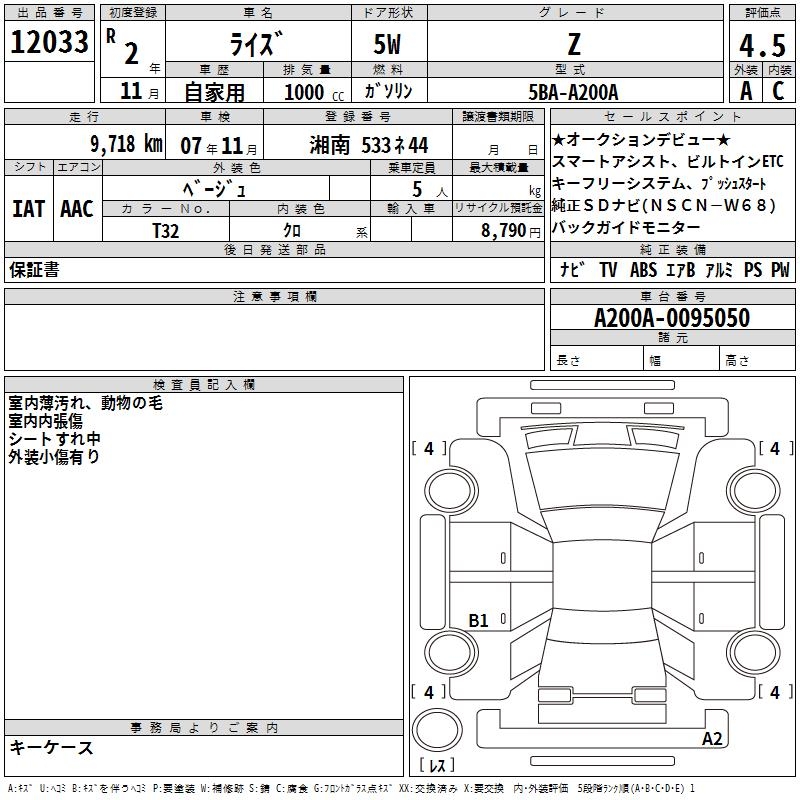Select shift type IAT

(x=28, y=209)
